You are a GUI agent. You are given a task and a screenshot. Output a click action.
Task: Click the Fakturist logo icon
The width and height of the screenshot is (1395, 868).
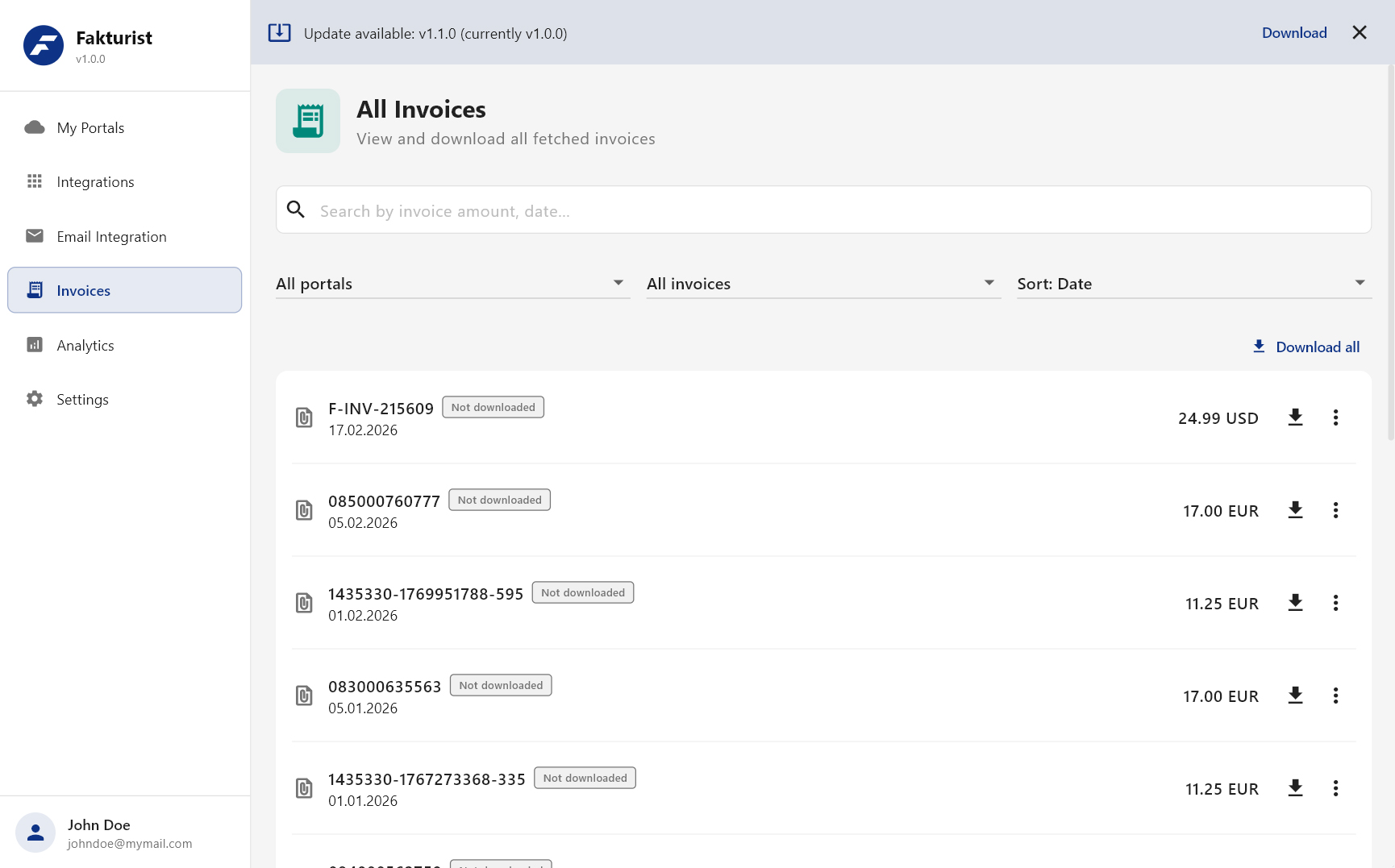coord(44,46)
